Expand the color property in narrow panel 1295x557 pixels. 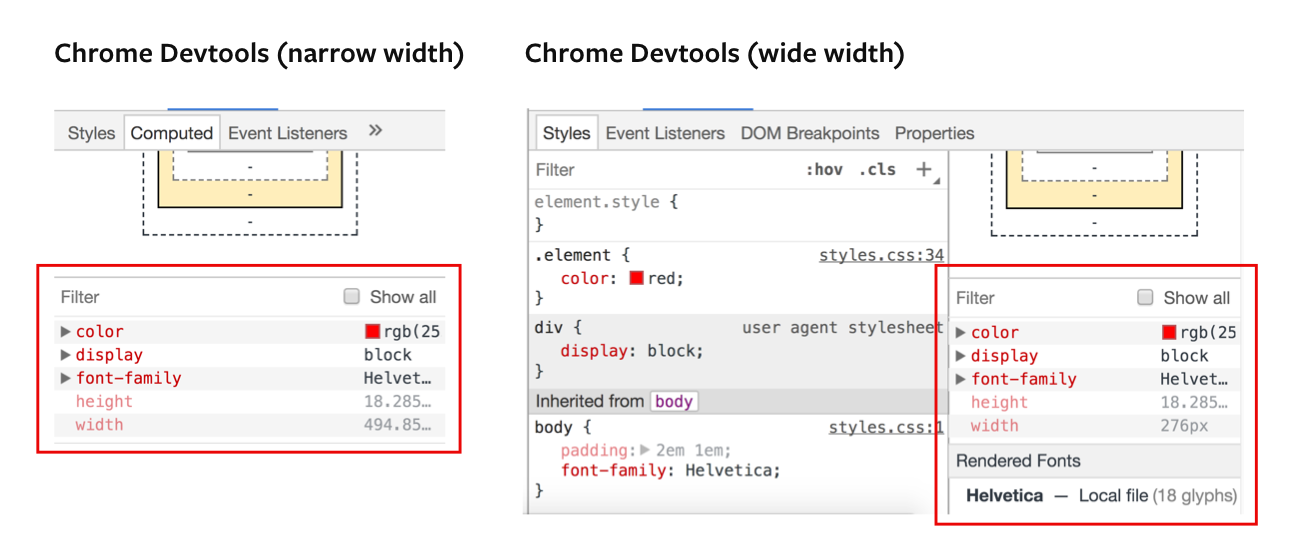[66, 332]
